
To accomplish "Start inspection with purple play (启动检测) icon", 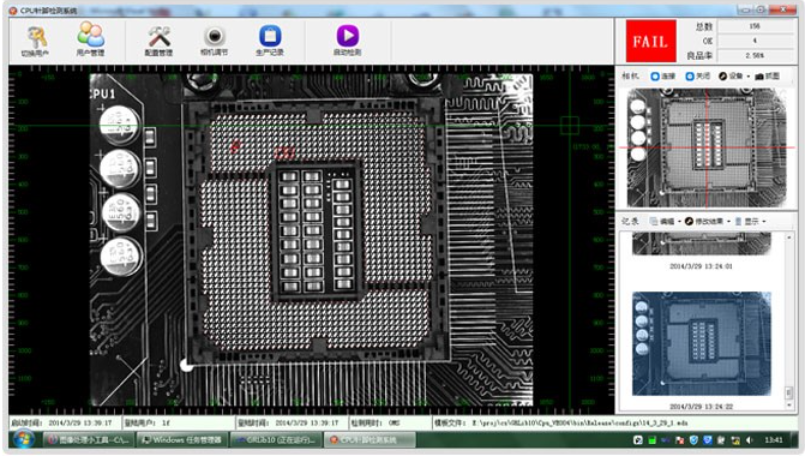I will (347, 38).
